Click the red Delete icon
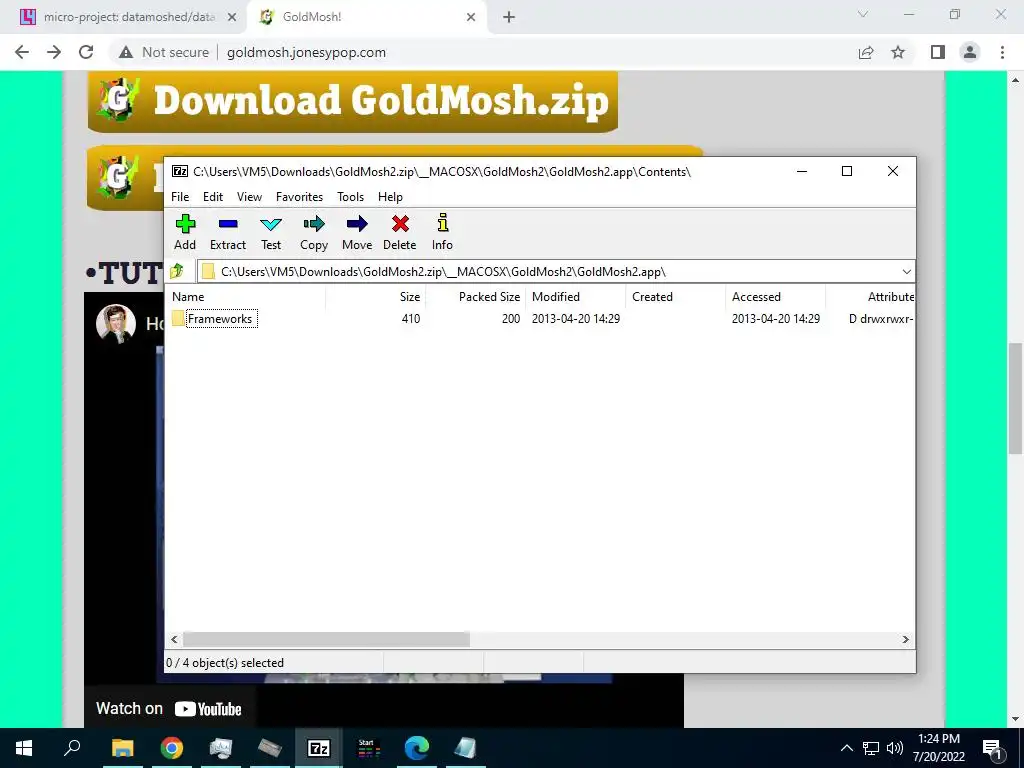 point(400,232)
